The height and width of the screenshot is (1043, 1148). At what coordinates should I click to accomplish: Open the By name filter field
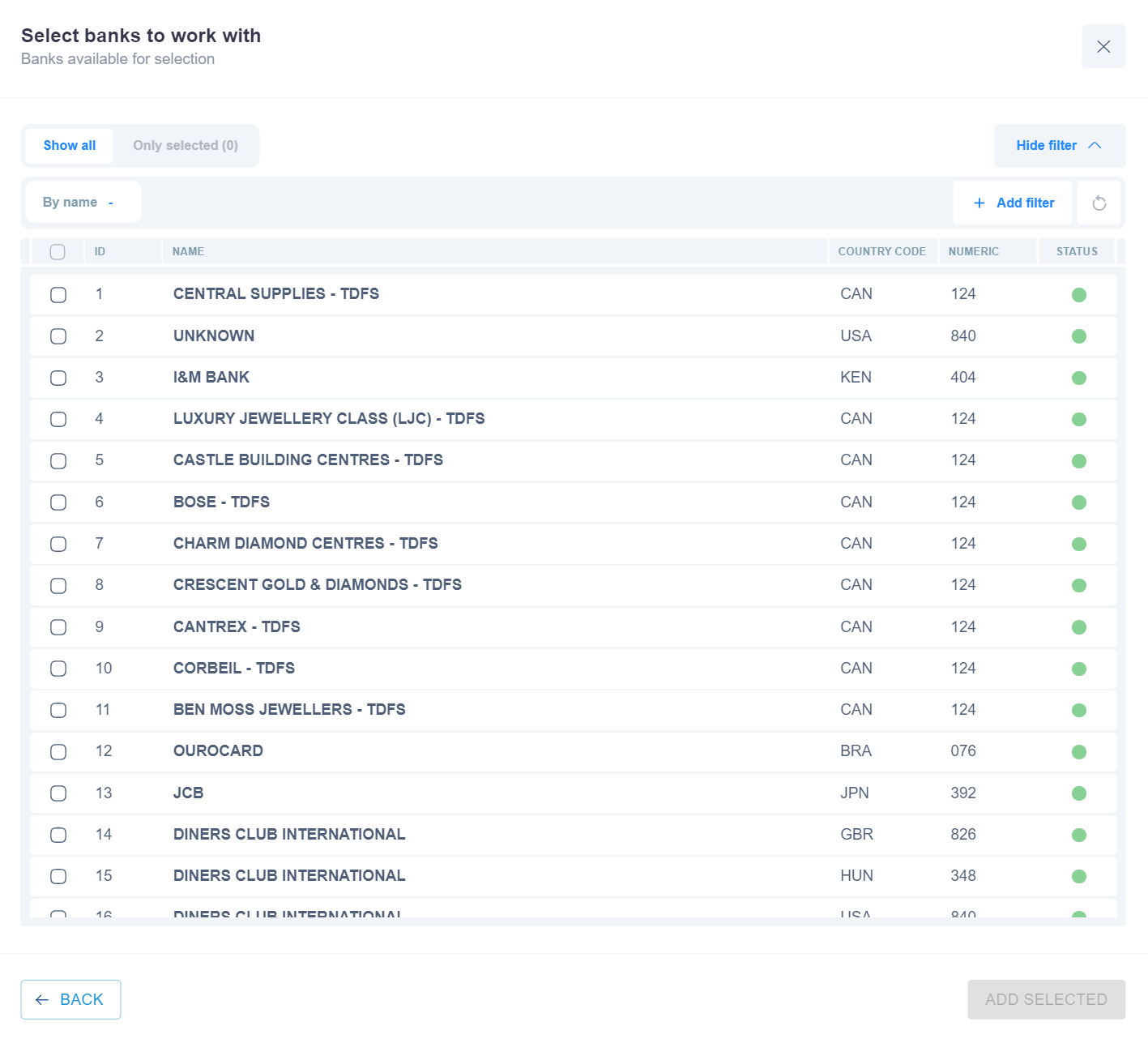coord(83,203)
